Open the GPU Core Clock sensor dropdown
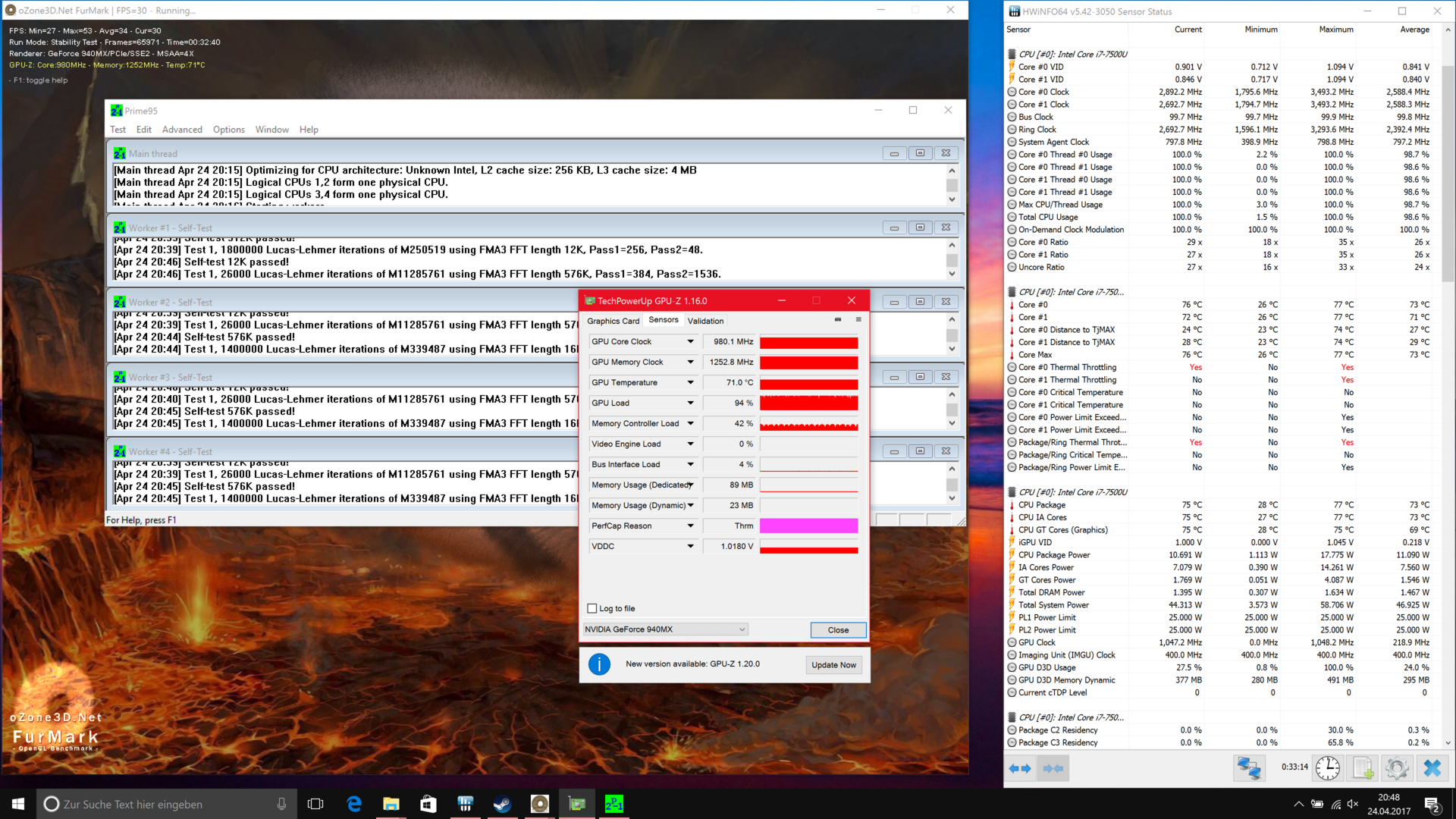 tap(690, 342)
